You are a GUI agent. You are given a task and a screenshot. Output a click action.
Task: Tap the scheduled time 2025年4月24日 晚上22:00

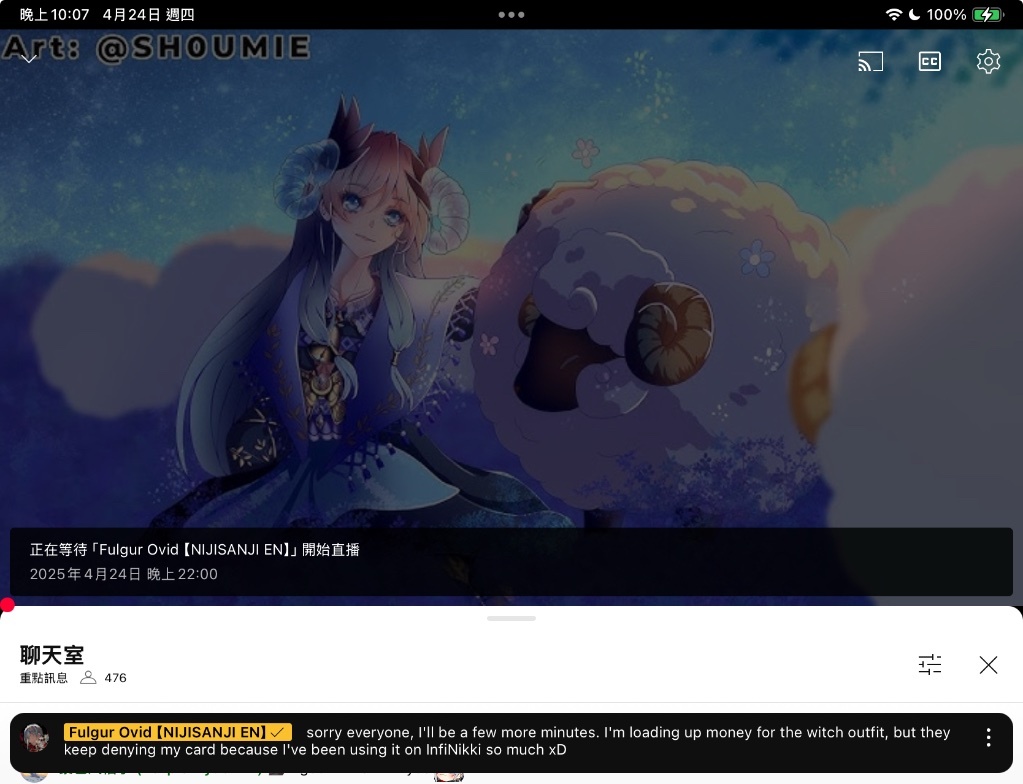[123, 574]
